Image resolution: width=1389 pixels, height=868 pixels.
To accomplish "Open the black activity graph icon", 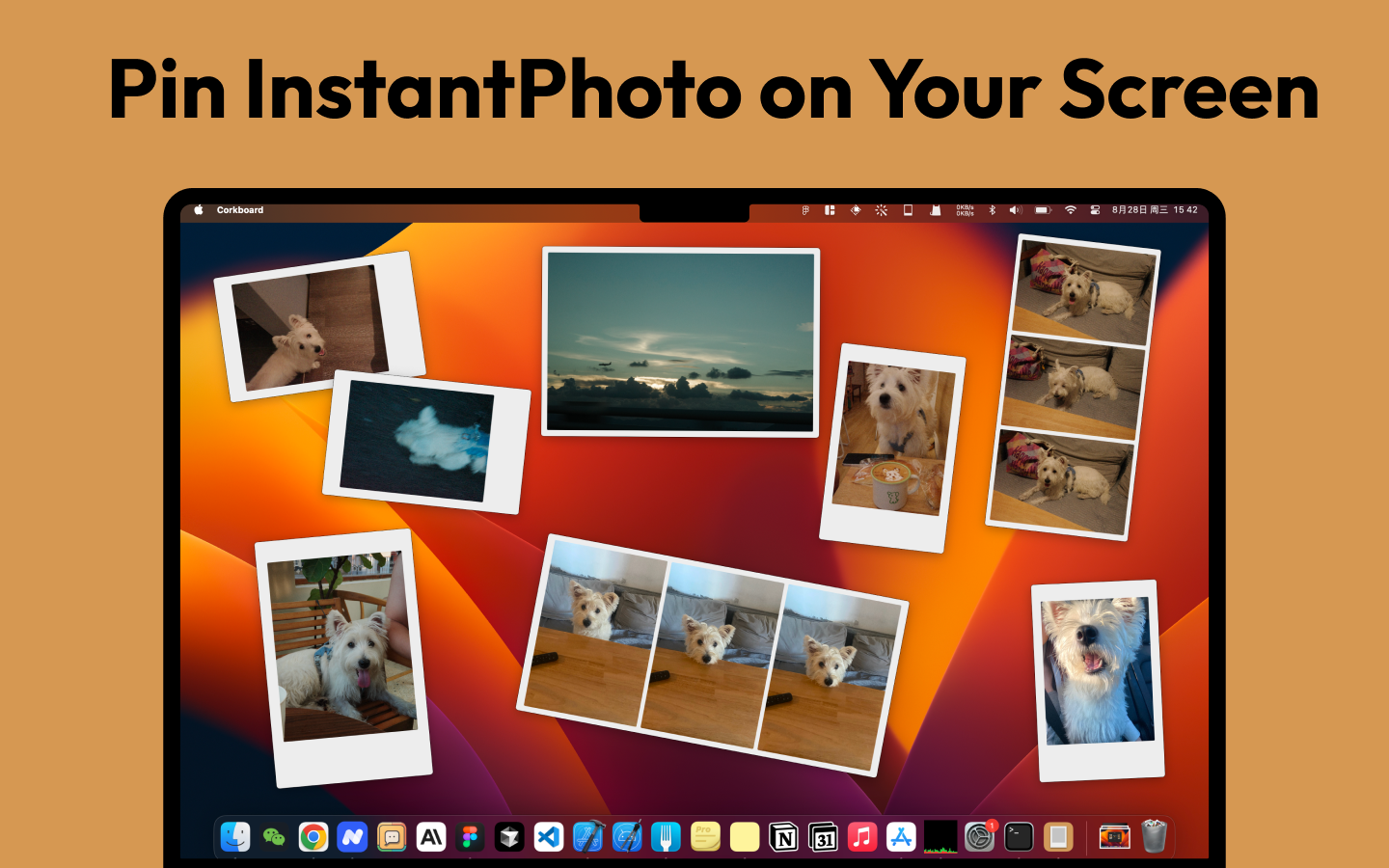I will click(940, 836).
